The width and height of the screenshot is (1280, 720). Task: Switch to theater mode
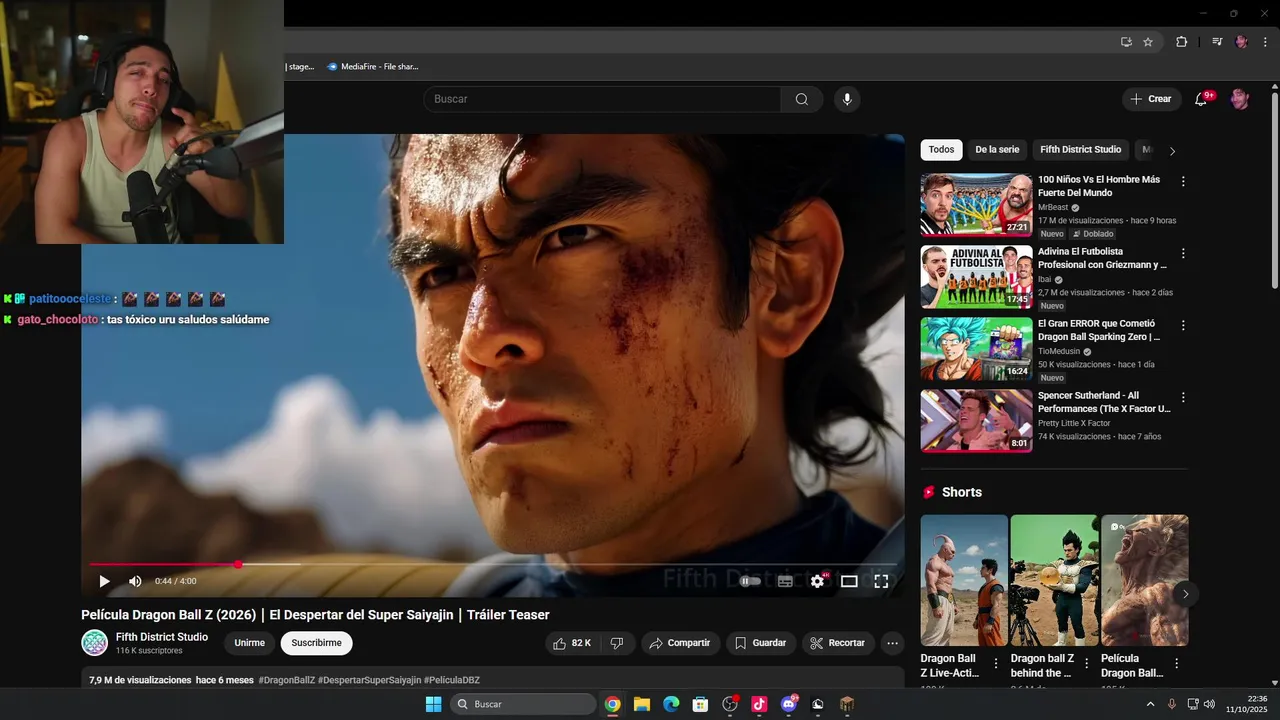pyautogui.click(x=849, y=581)
